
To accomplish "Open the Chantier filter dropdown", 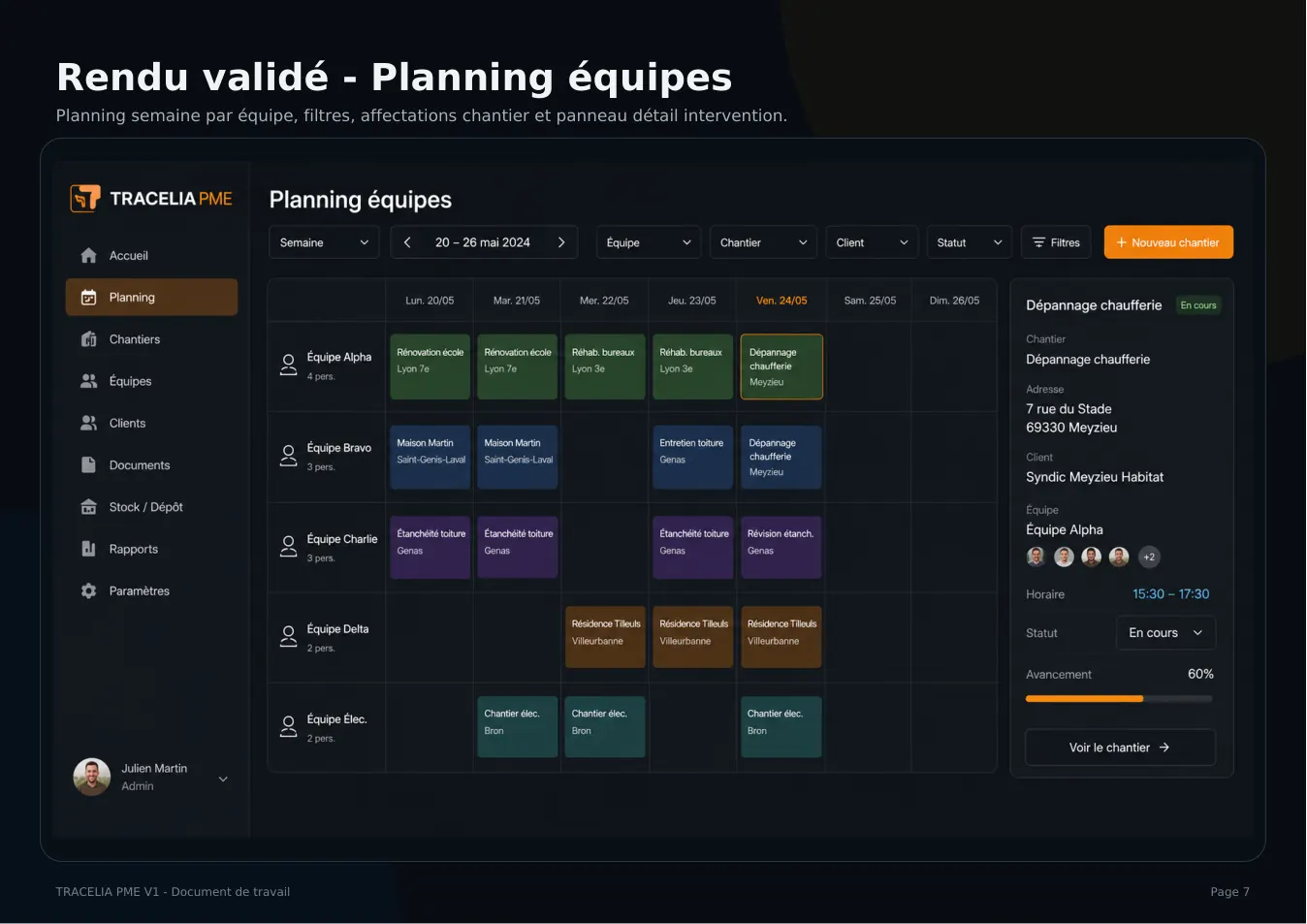I will tap(763, 242).
